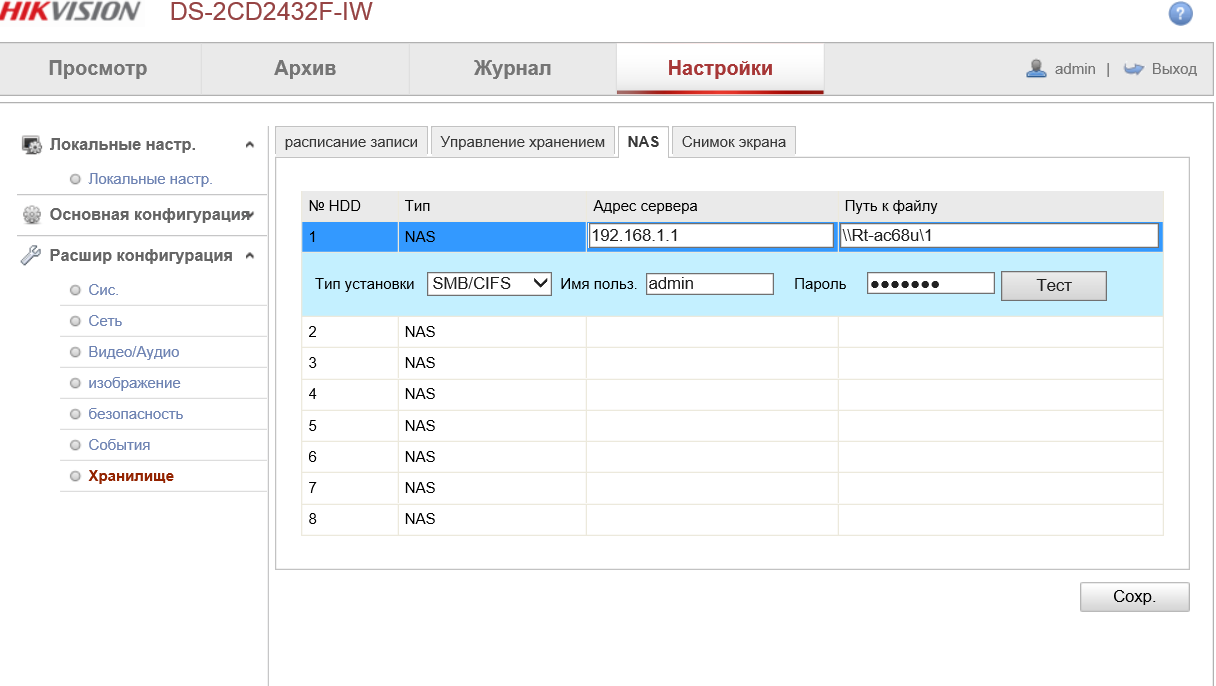1216x686 pixels.
Task: Click the Basic configuration gear icon
Action: coord(31,215)
